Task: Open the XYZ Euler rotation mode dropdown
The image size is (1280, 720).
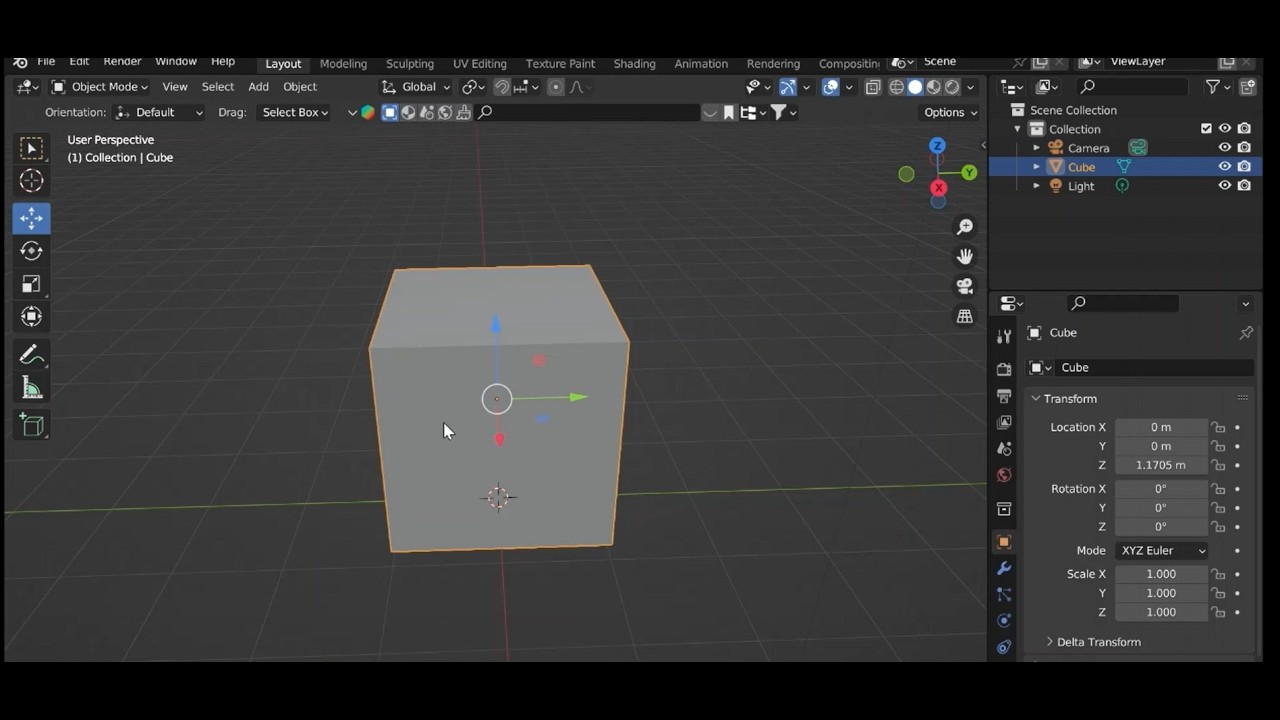Action: pos(1161,551)
